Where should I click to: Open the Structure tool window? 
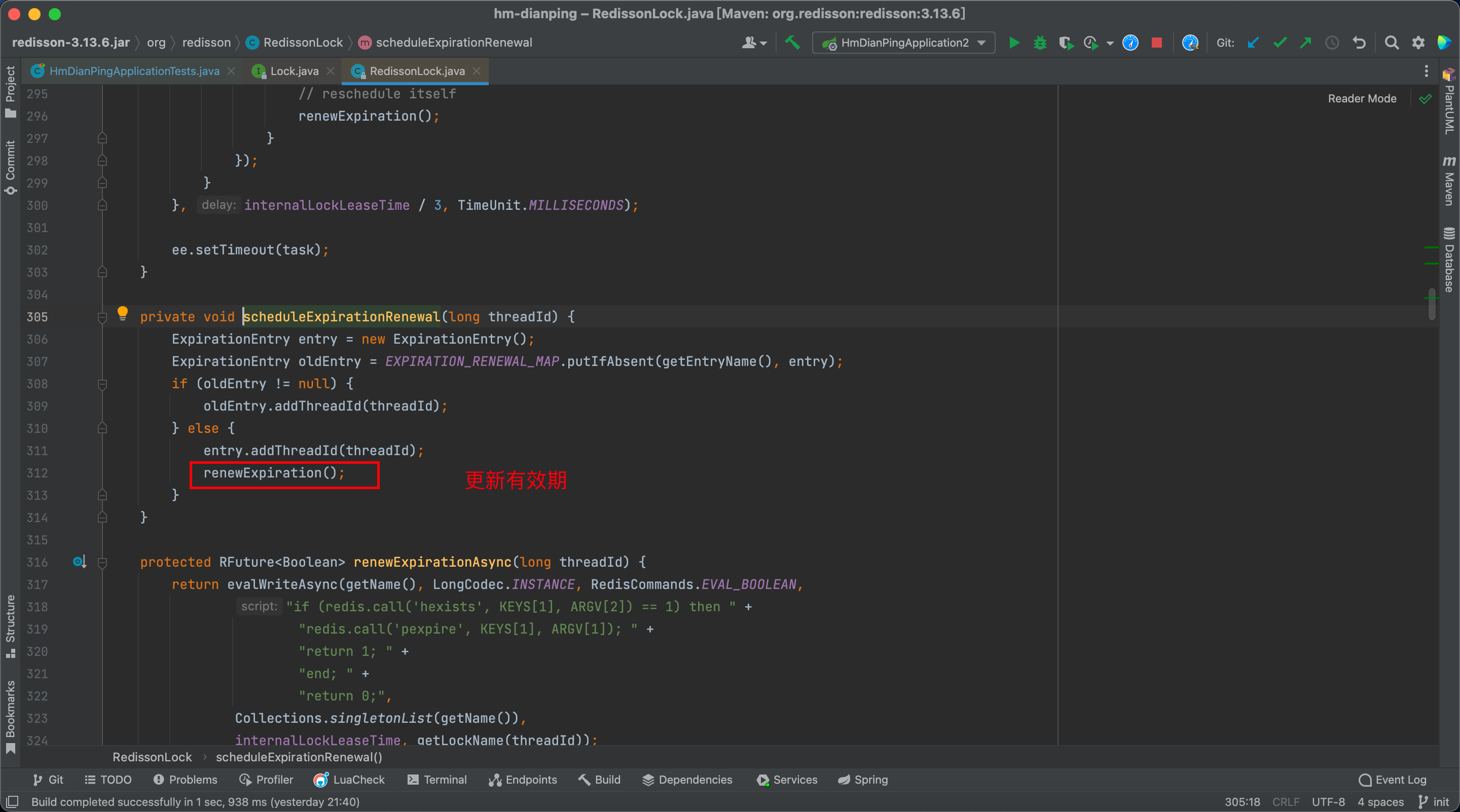(x=10, y=626)
